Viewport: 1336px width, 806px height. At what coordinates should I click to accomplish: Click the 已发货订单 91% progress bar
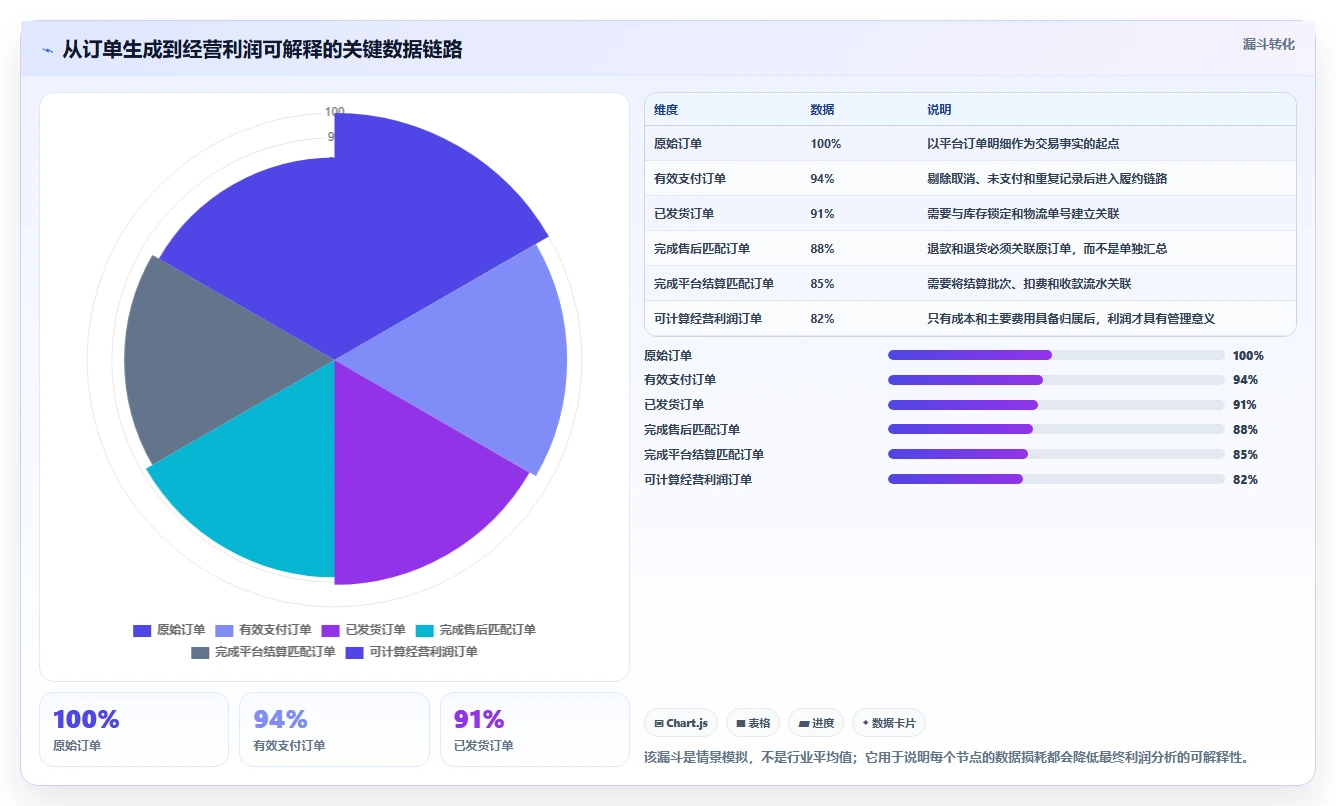[1056, 405]
